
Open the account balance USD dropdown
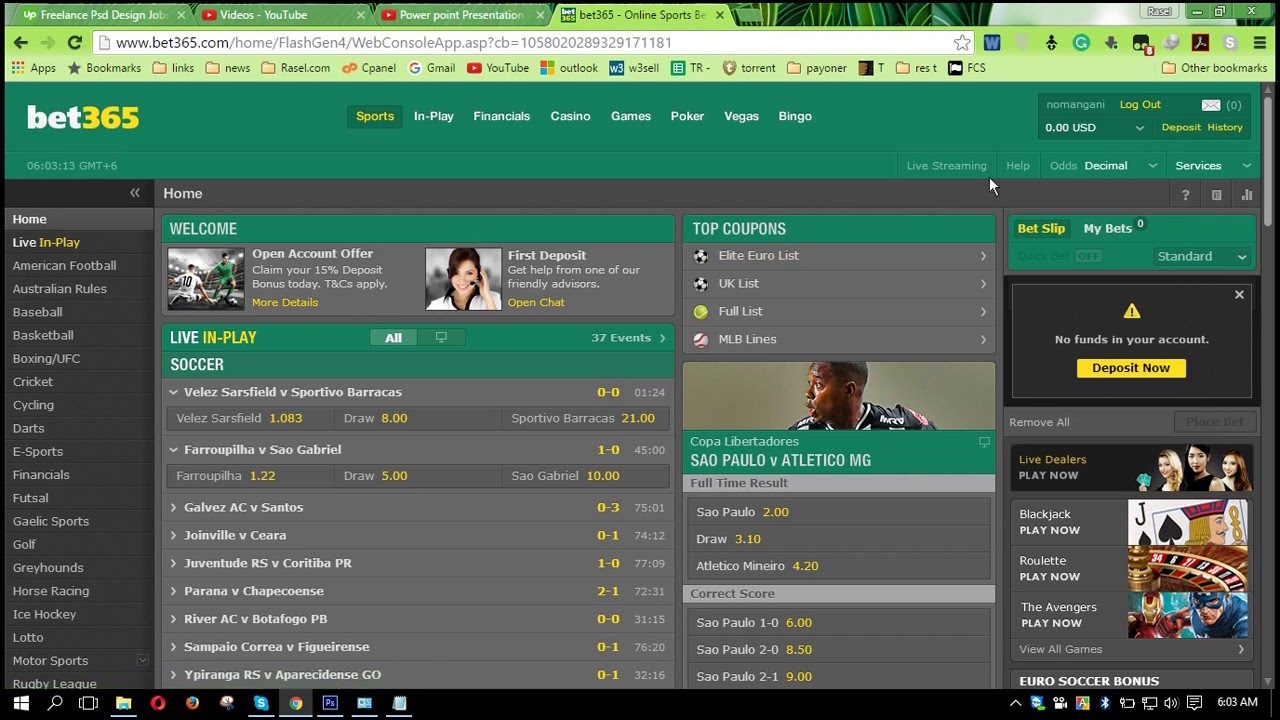coord(1095,128)
